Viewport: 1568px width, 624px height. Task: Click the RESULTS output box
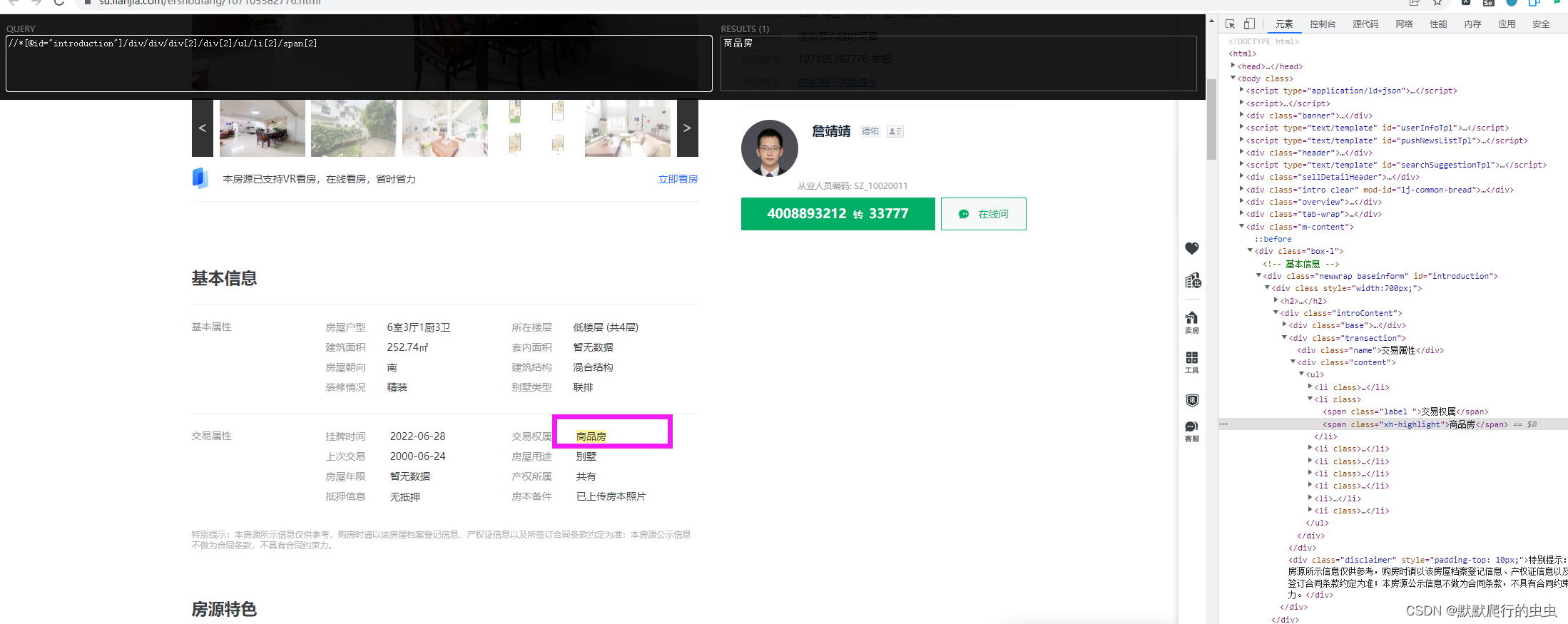[x=959, y=63]
